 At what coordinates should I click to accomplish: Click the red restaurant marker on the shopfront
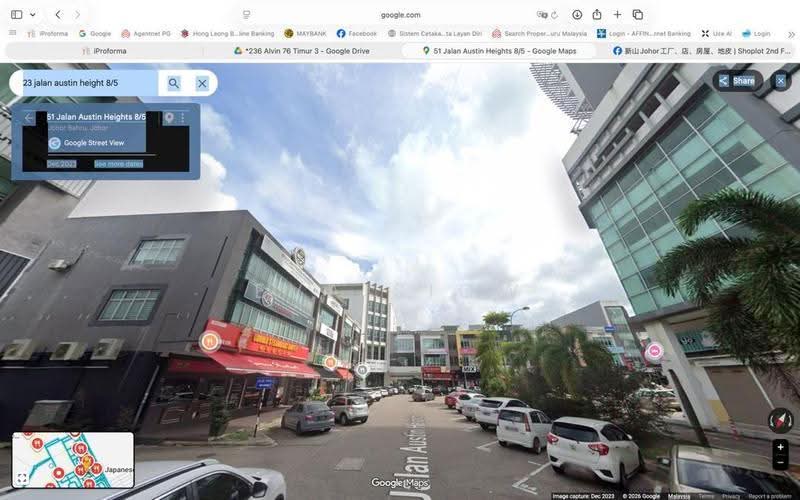coord(210,341)
